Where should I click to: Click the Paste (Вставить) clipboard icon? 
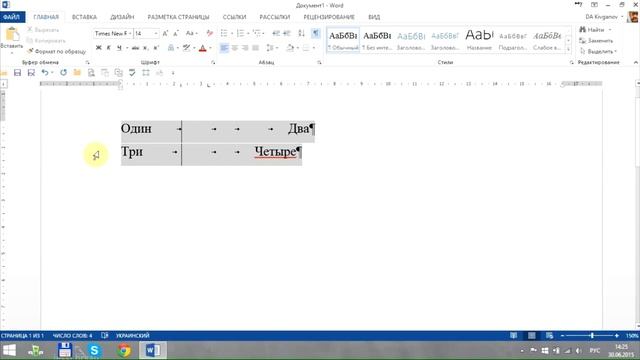[12, 35]
